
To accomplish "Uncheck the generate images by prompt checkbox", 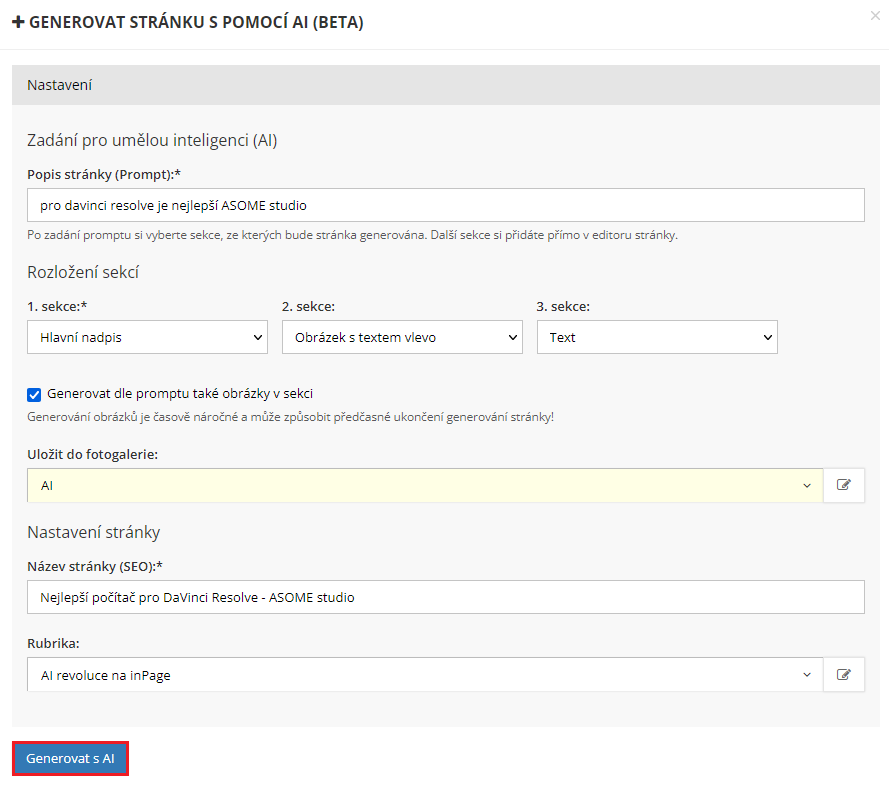I will 34,394.
